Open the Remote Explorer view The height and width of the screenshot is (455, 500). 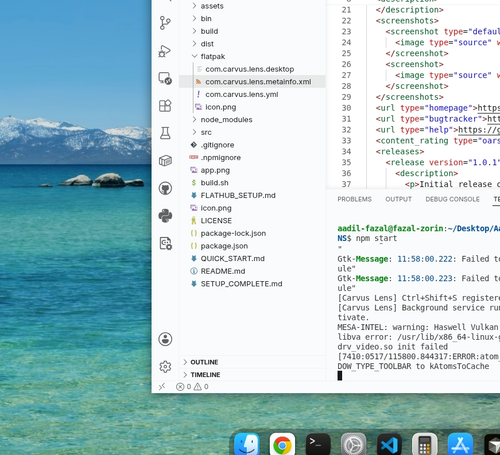tap(165, 78)
